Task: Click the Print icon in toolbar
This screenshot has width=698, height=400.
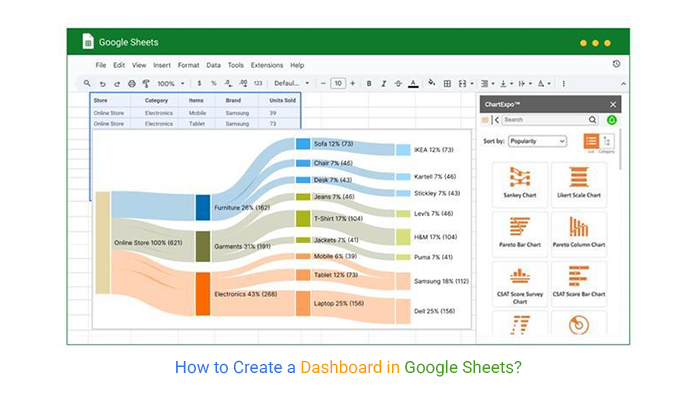Action: tap(132, 84)
